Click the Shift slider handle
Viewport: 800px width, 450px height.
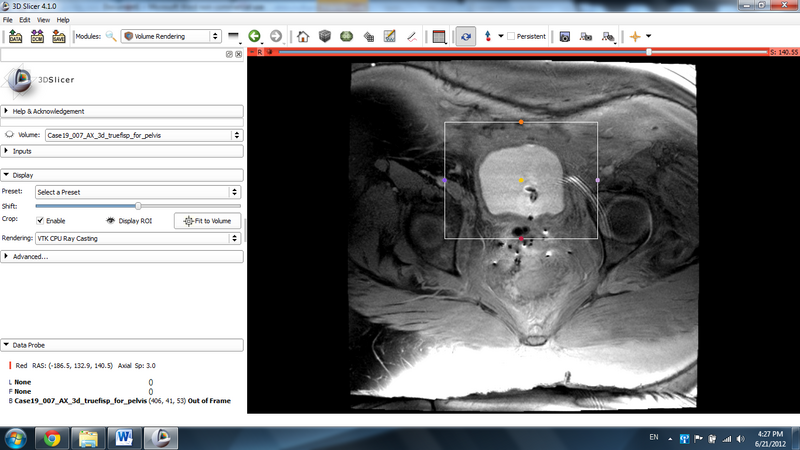click(138, 206)
